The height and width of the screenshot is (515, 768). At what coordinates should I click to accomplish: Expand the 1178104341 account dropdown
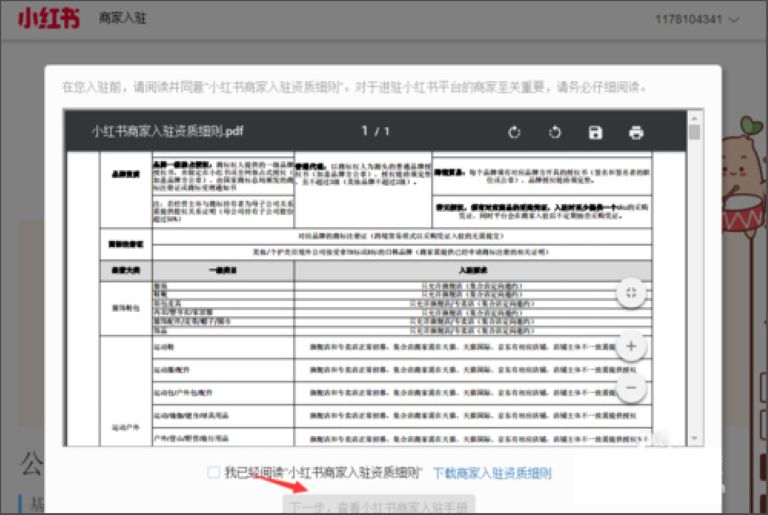[697, 20]
